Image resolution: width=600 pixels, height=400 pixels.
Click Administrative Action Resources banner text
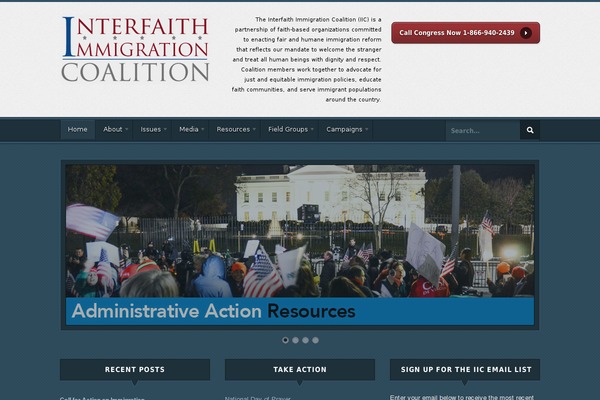click(213, 311)
